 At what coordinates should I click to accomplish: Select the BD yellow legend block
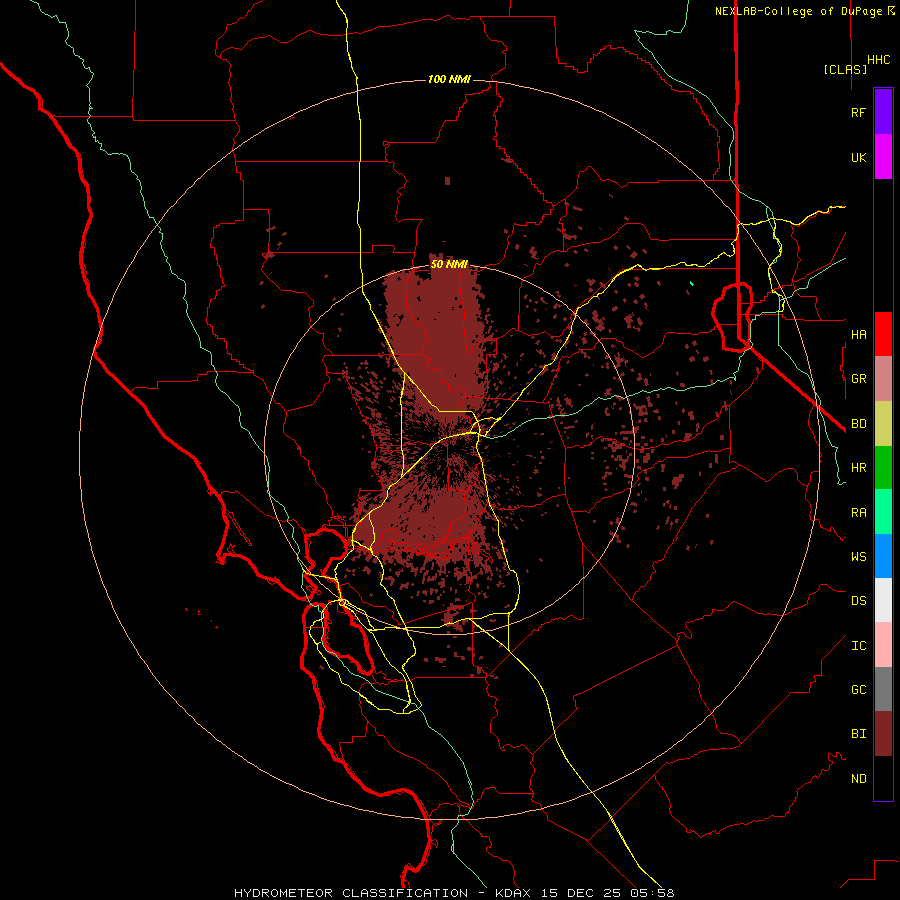[x=883, y=424]
